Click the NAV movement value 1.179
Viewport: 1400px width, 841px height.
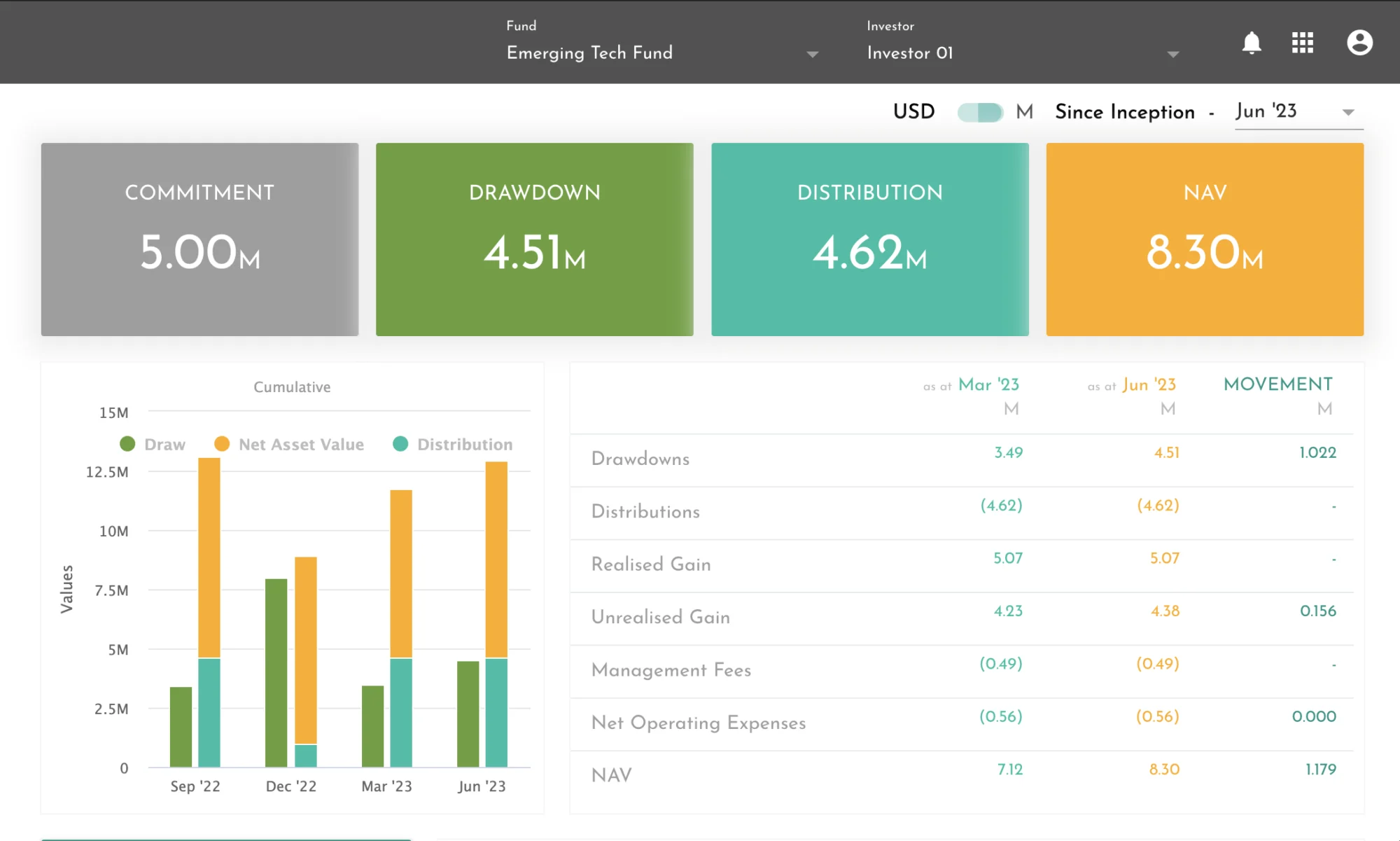pos(1320,770)
